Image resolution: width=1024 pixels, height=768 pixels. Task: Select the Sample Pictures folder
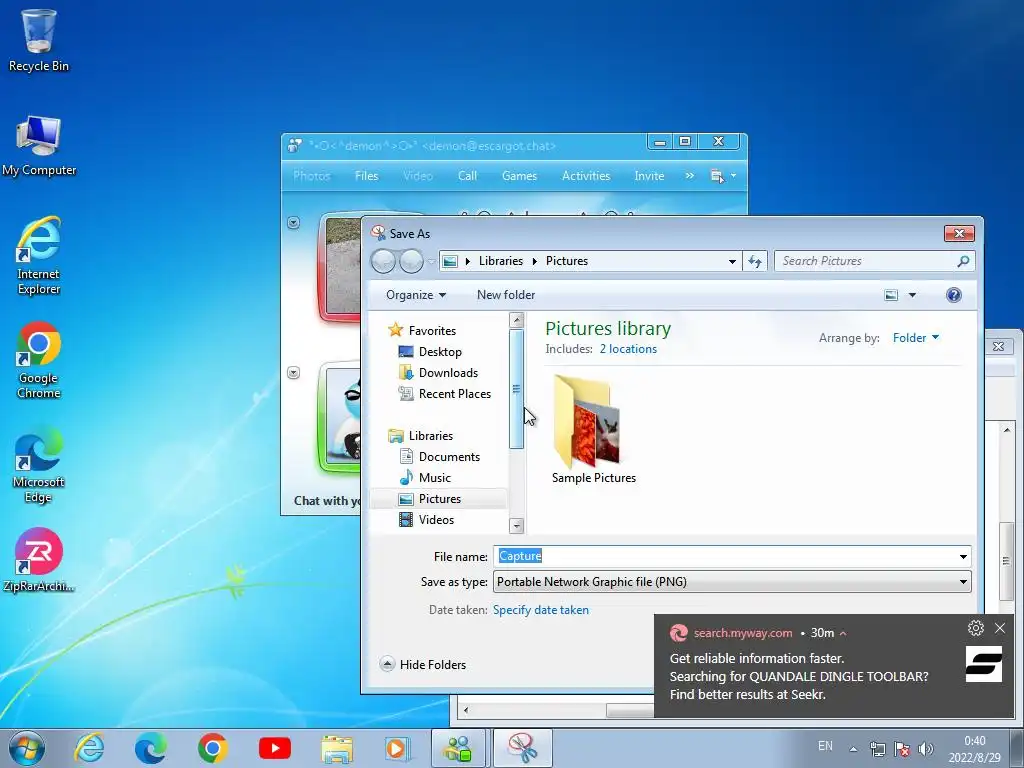(x=593, y=431)
